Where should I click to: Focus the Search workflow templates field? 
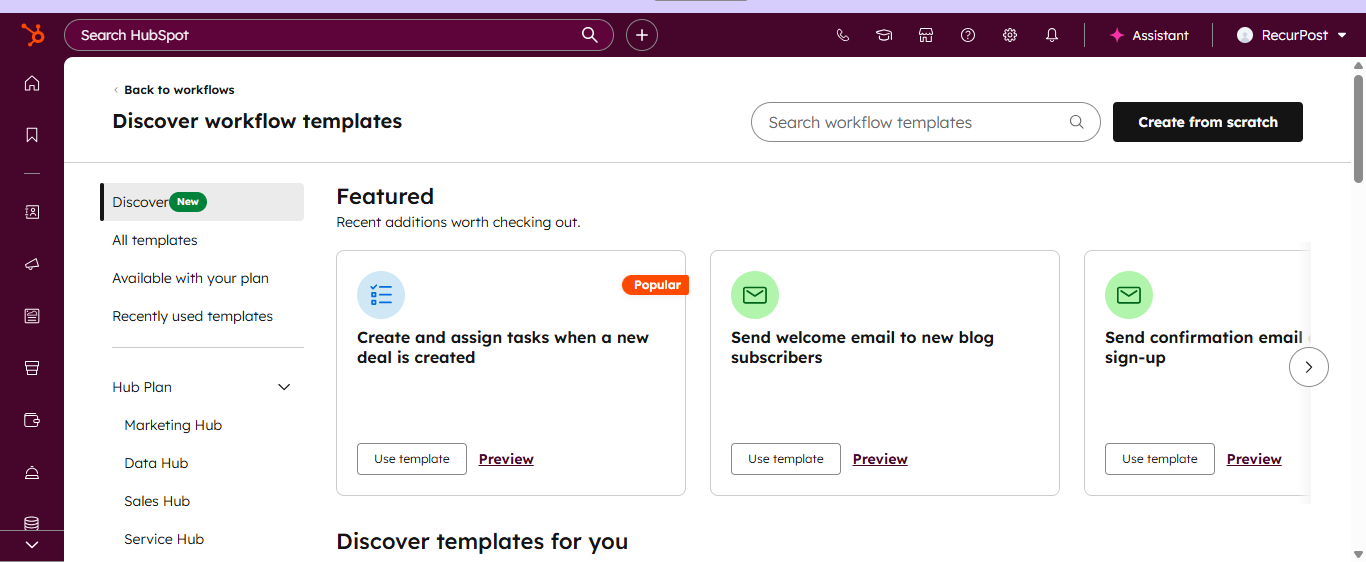pyautogui.click(x=926, y=122)
